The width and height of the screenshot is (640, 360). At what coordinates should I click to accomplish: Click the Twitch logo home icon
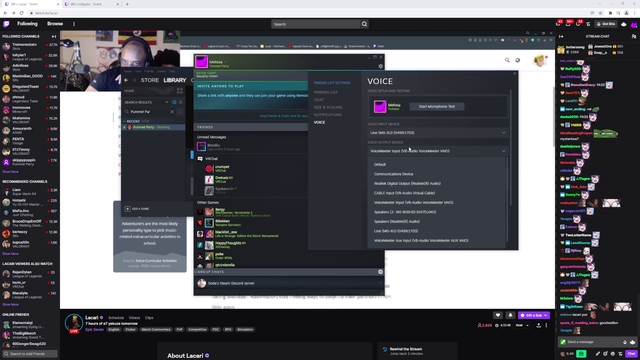tap(6, 24)
